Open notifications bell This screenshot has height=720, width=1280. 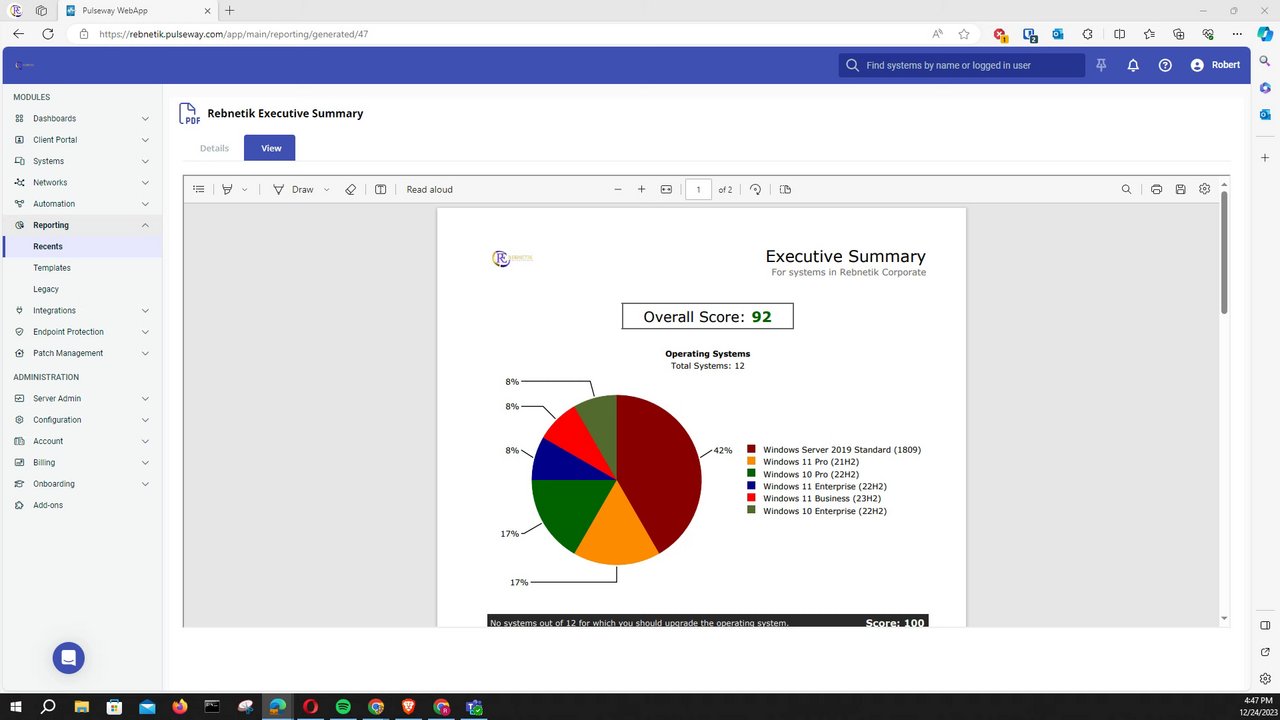click(x=1133, y=65)
